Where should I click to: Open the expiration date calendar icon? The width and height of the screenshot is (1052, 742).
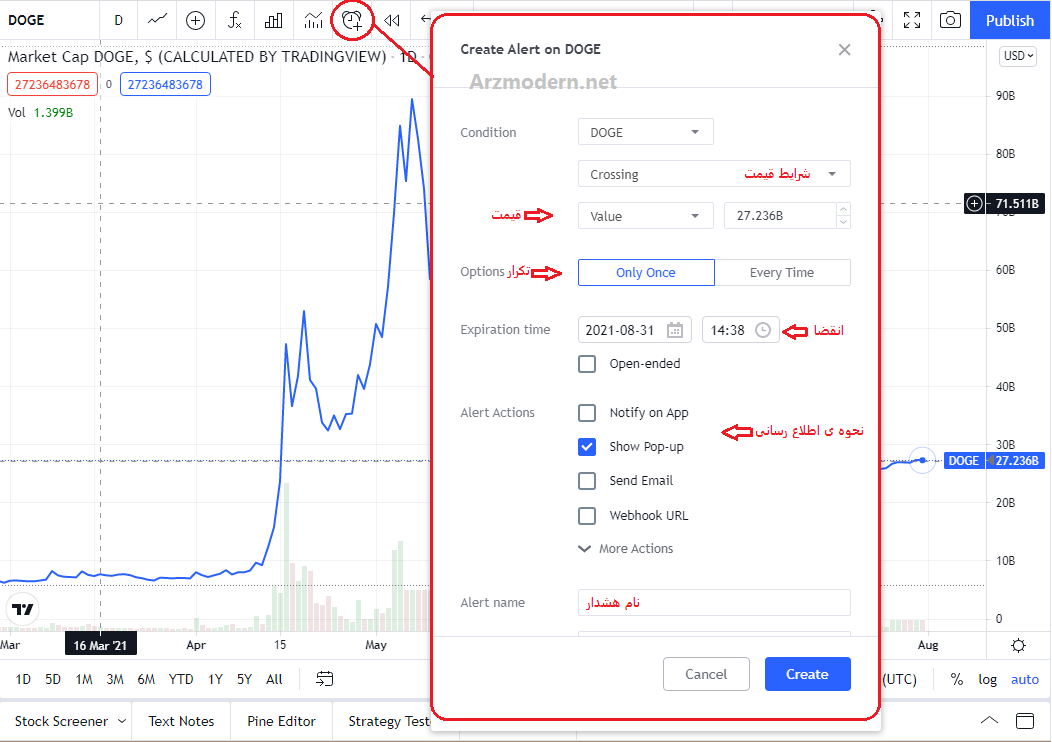[674, 330]
